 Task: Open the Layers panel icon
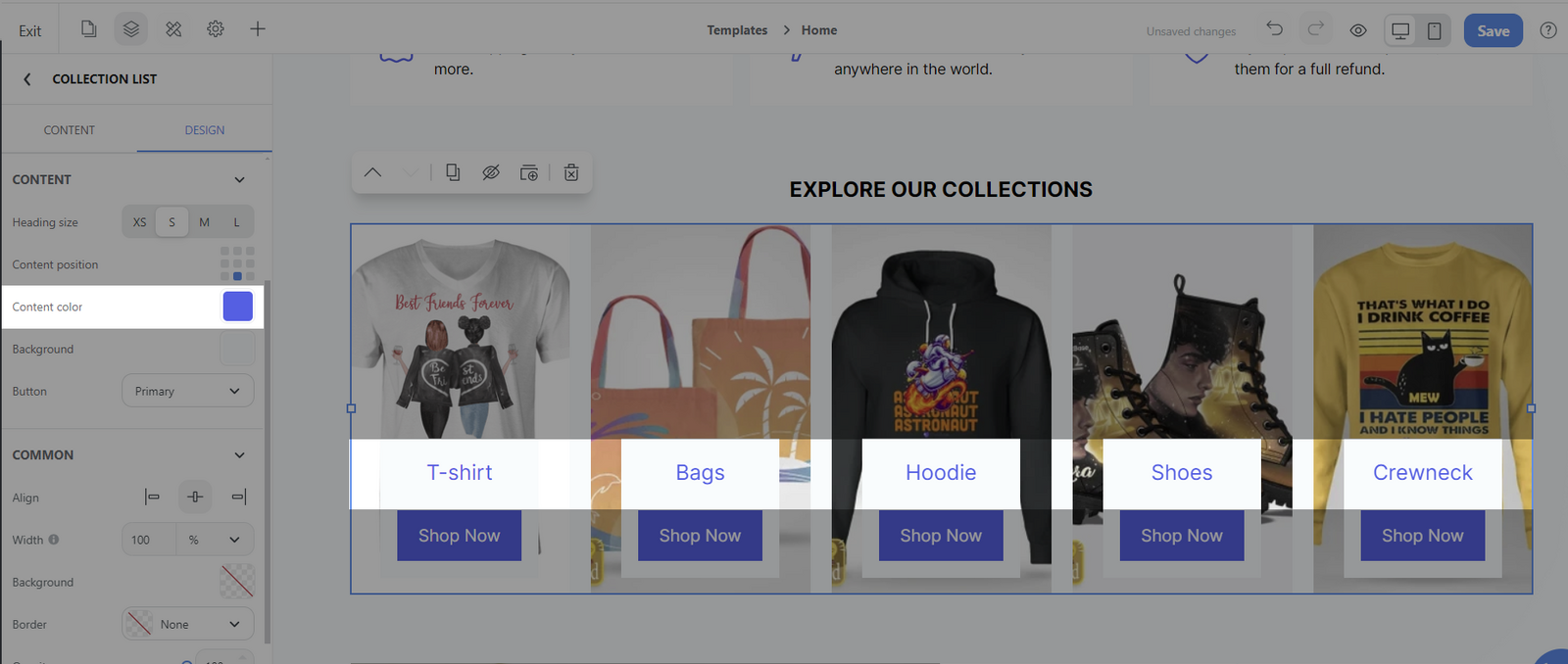pos(131,29)
